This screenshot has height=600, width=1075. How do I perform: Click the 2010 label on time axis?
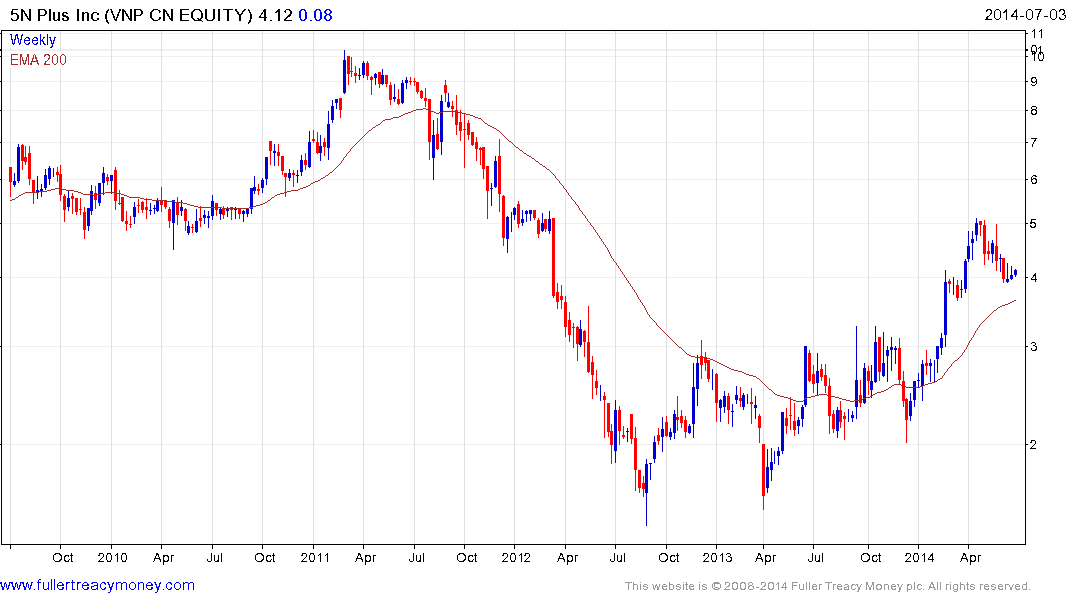(112, 557)
